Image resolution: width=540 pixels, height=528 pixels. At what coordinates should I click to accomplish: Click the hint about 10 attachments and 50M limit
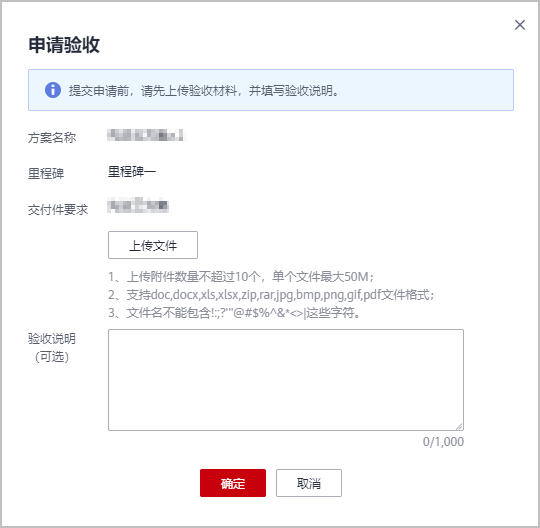241,277
